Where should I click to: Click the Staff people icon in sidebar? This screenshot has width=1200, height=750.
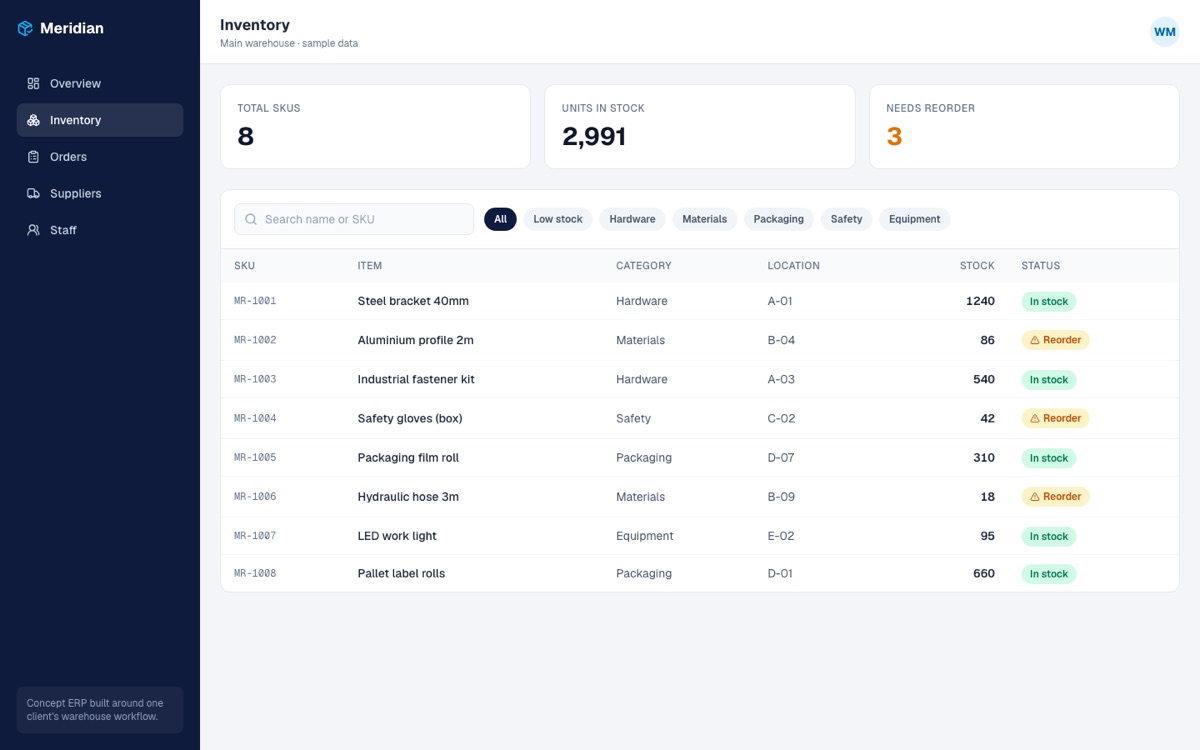coord(33,230)
